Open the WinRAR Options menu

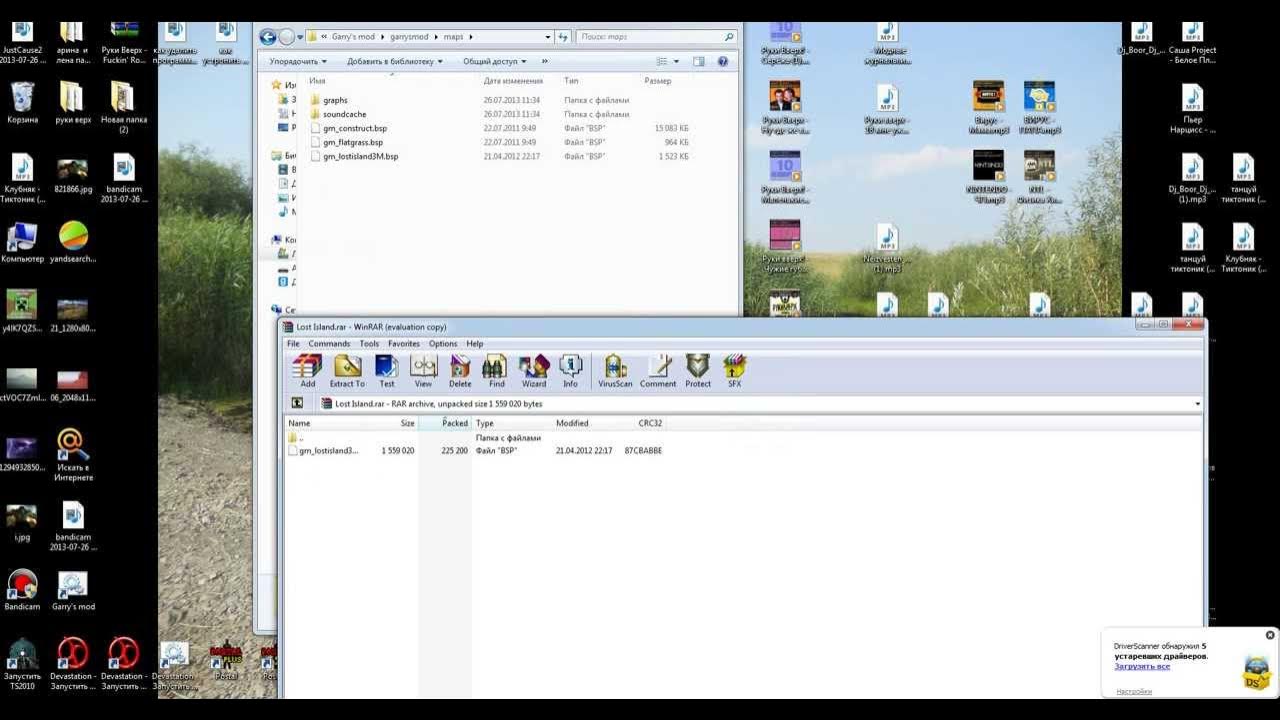(443, 344)
